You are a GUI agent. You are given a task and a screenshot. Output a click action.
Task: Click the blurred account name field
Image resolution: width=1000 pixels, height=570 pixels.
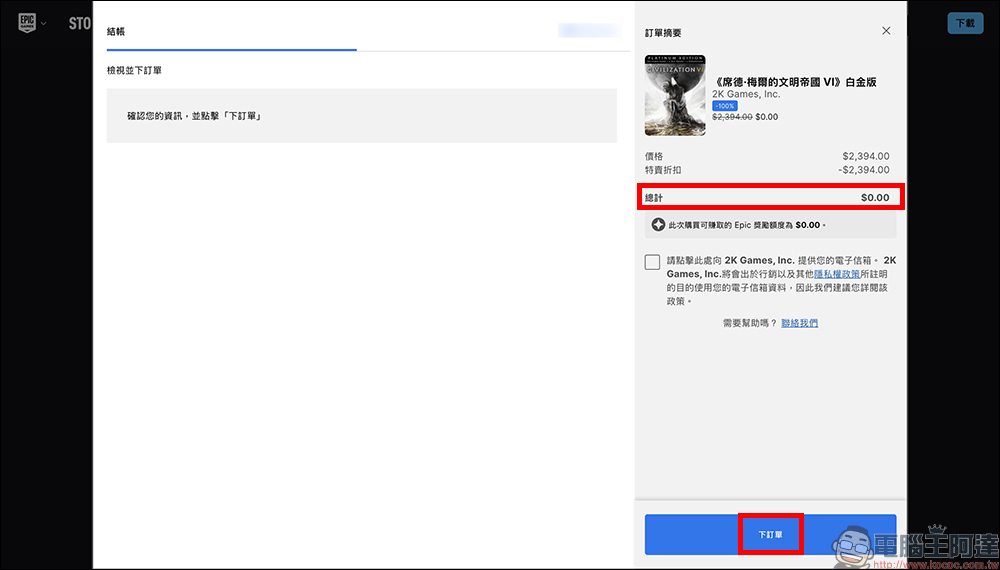589,31
